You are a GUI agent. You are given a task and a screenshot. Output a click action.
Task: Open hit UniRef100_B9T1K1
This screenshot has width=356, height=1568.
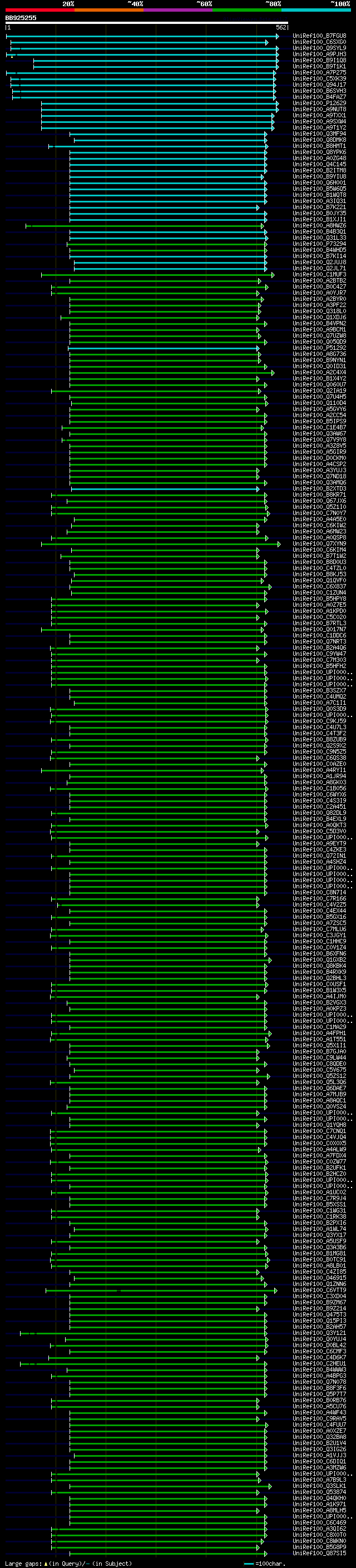point(319,66)
